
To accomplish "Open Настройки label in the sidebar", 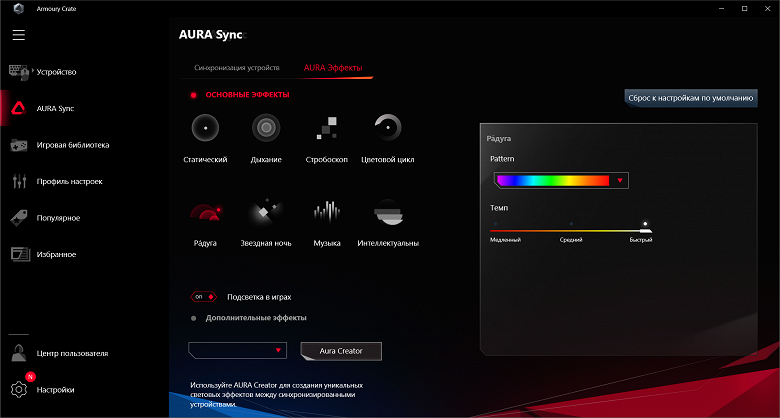I will 55,390.
